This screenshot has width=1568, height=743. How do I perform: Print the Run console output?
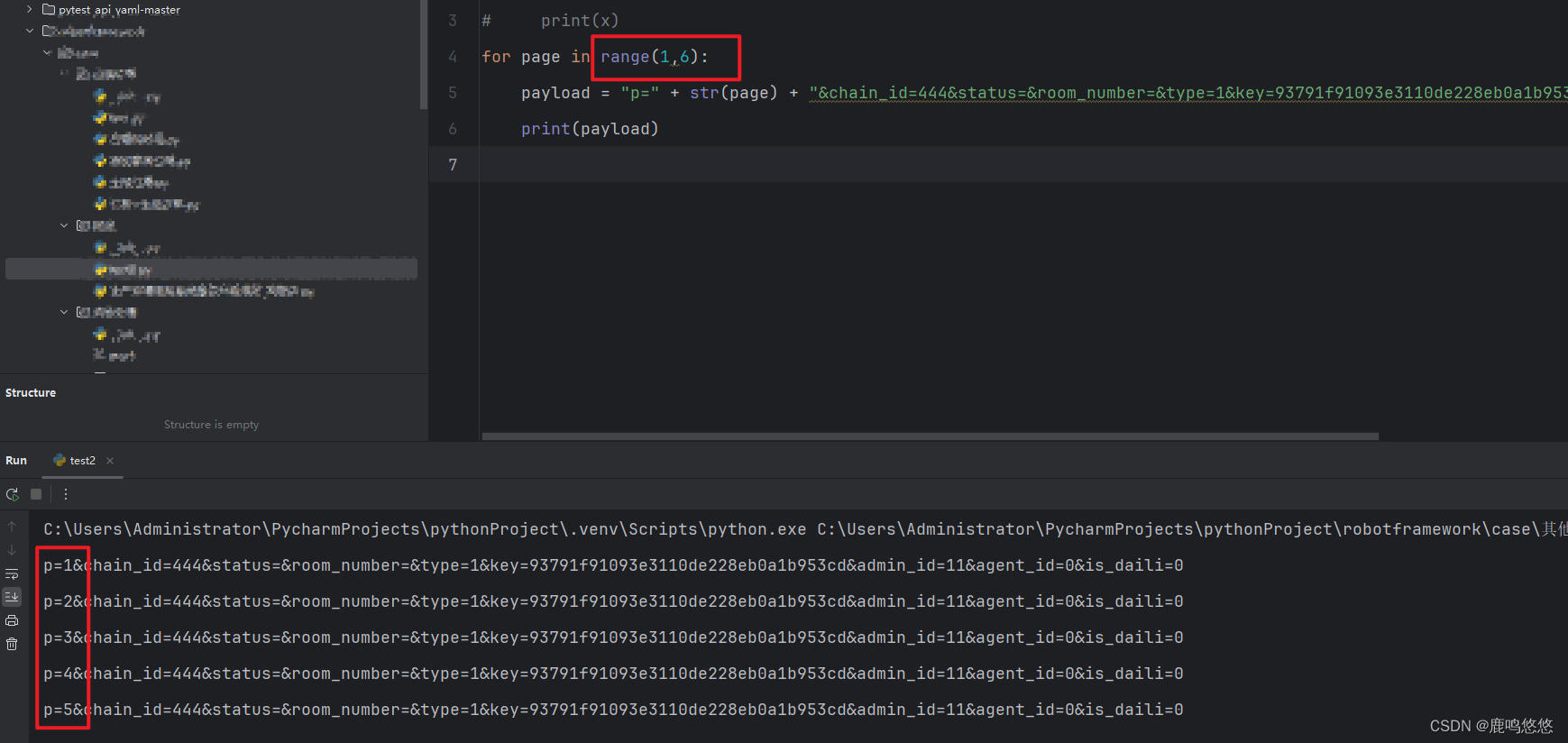pos(12,620)
